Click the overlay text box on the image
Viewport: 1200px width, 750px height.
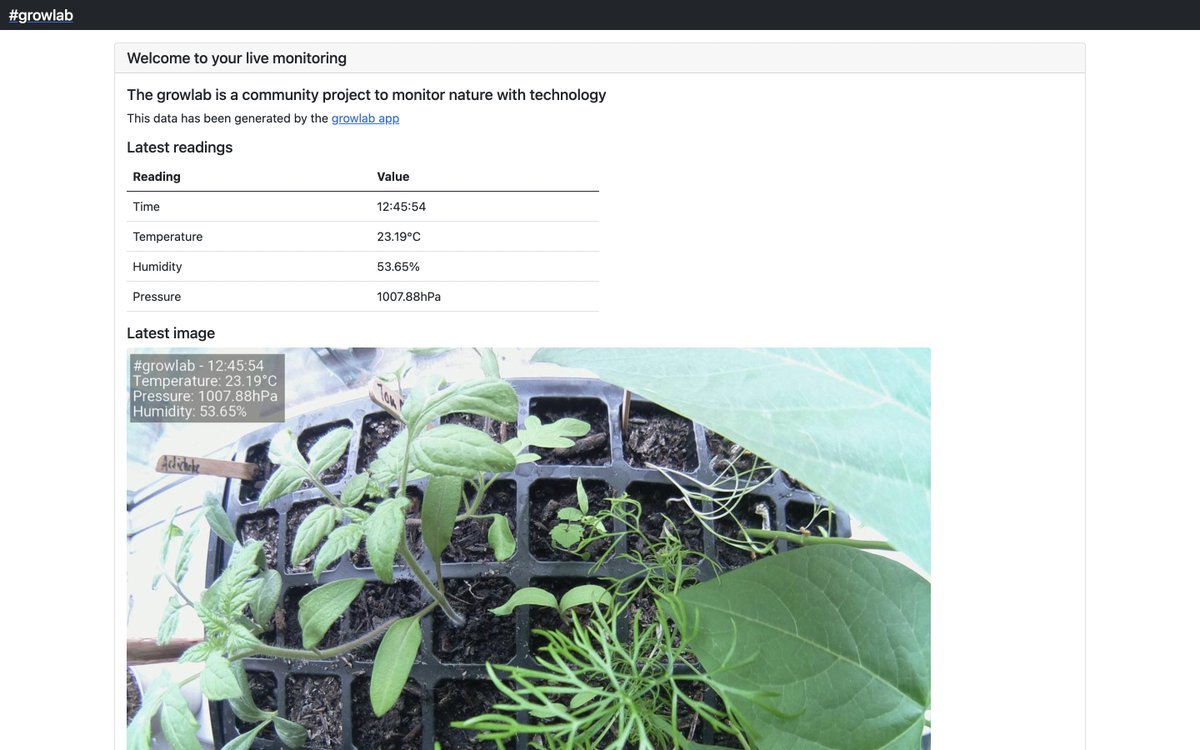coord(207,388)
